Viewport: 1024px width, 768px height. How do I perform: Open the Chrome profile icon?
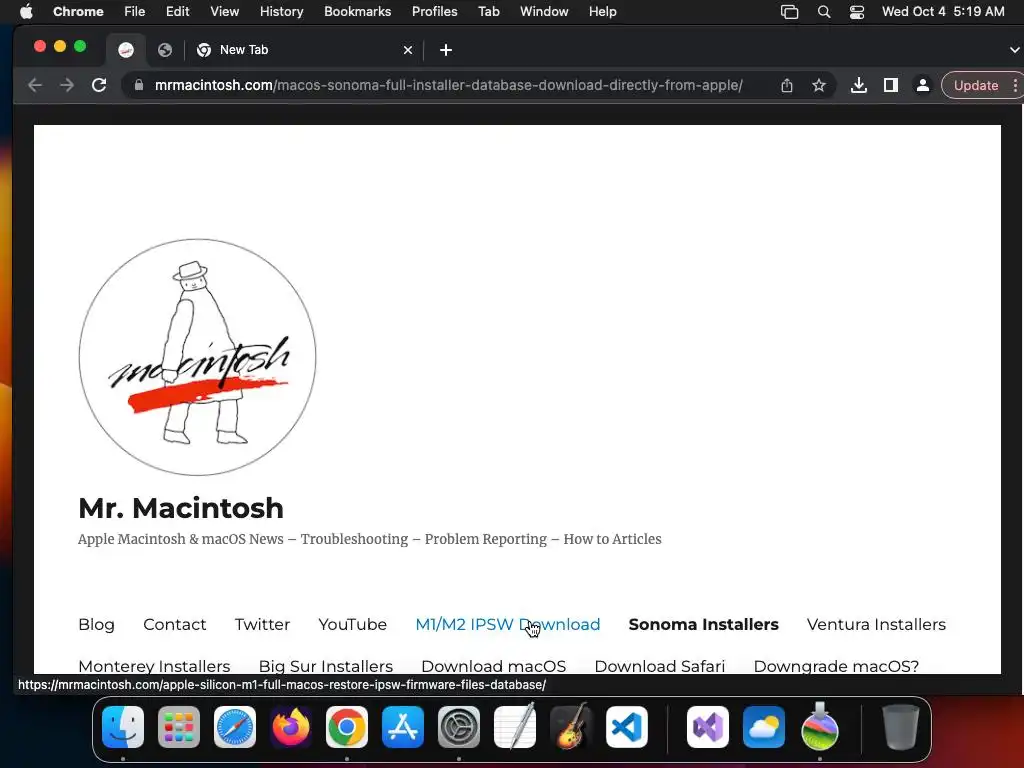point(923,85)
